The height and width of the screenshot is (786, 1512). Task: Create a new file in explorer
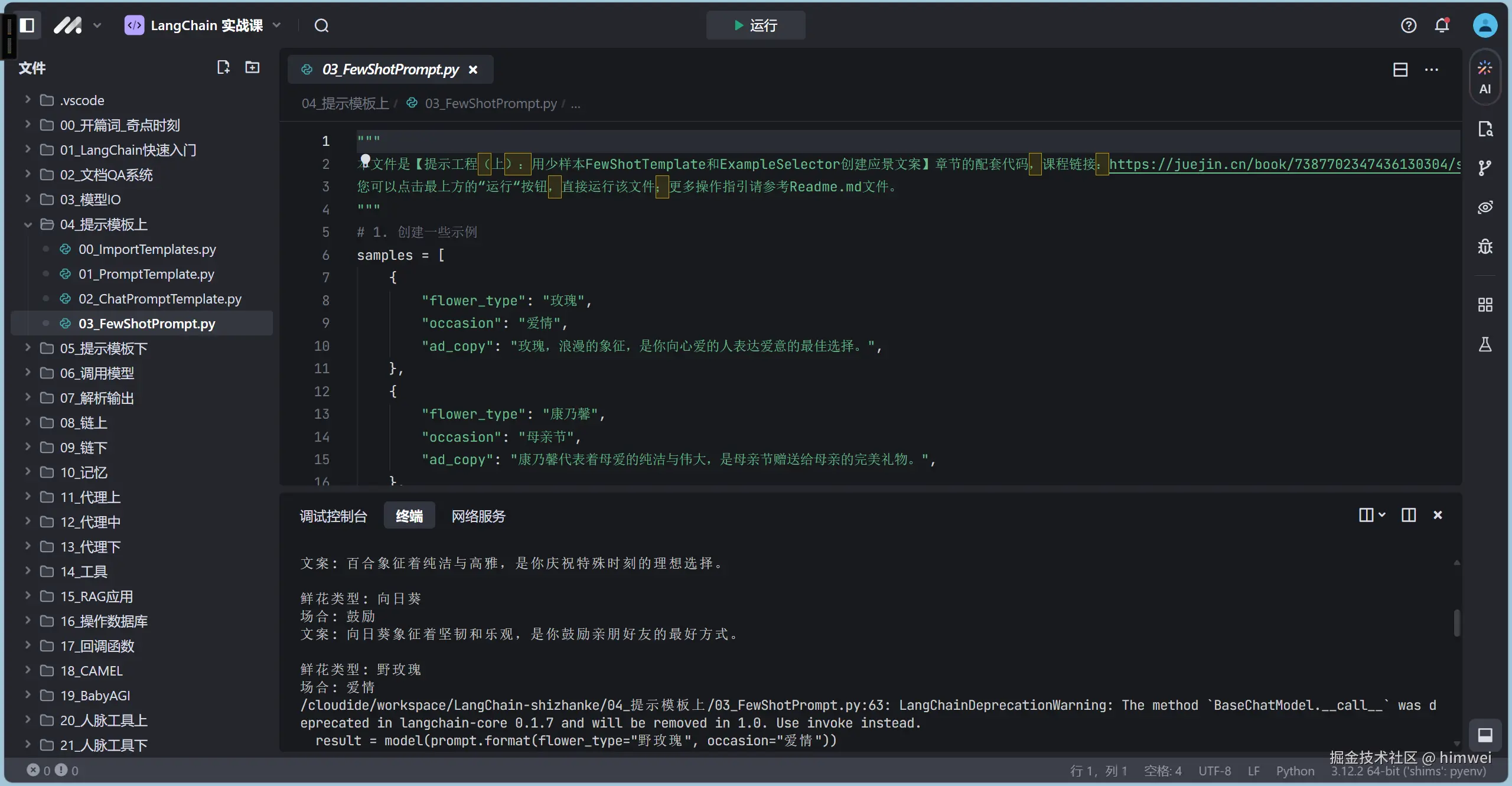coord(223,67)
